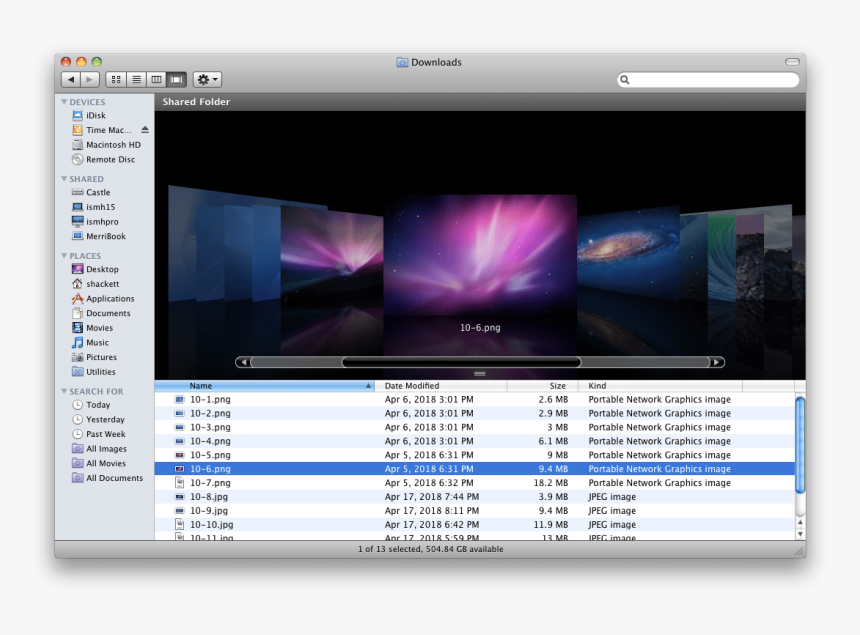Open the Desktop folder in sidebar
The height and width of the screenshot is (635, 860).
pyautogui.click(x=95, y=269)
